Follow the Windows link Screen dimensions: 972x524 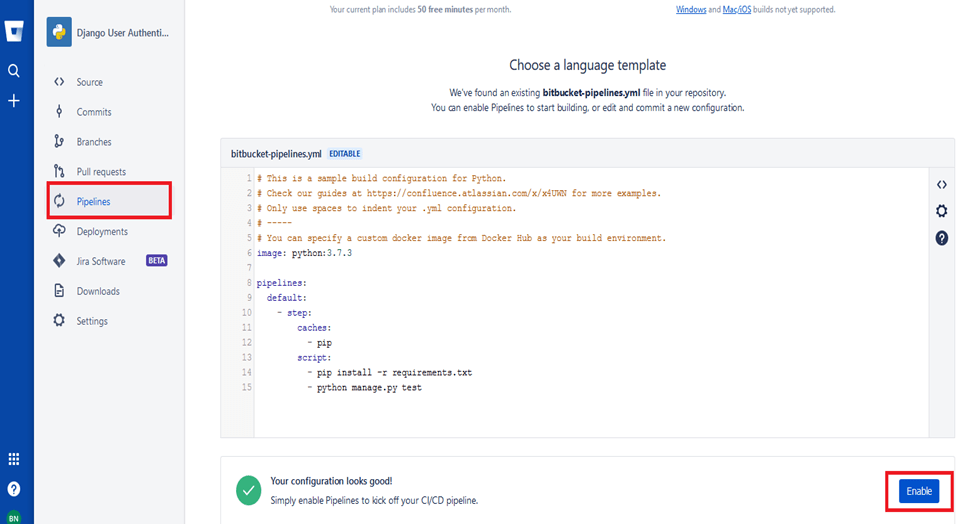pyautogui.click(x=691, y=9)
